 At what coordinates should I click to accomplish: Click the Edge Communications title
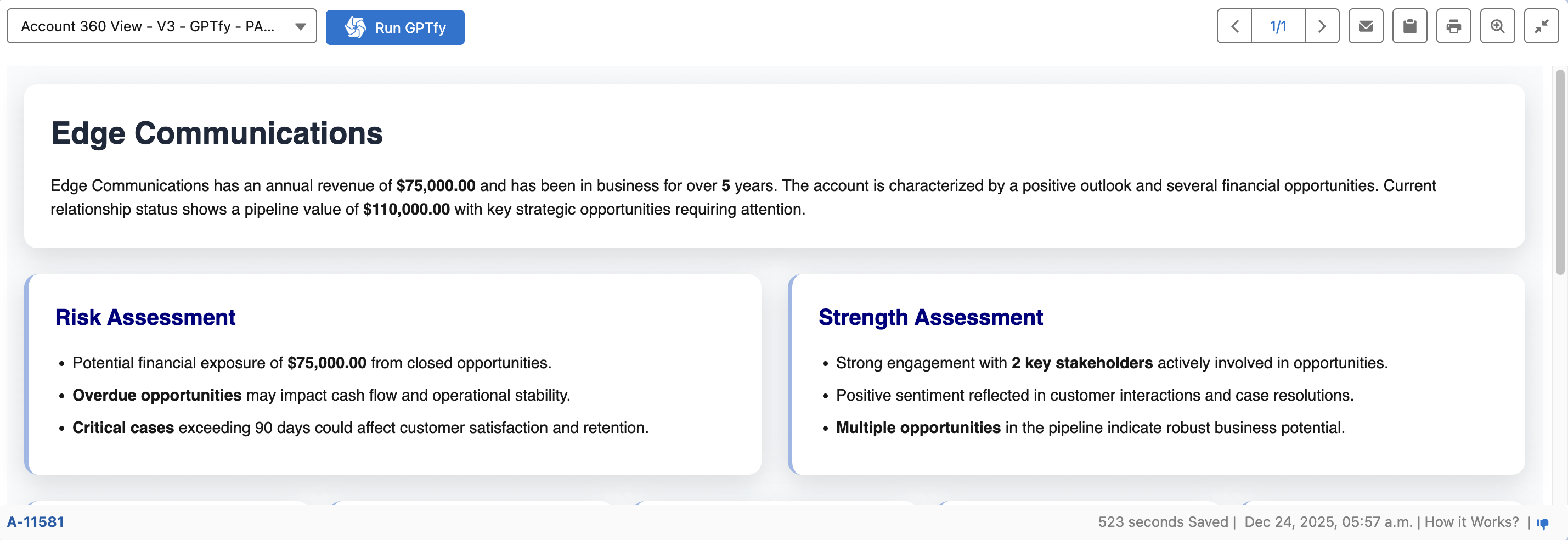tap(216, 133)
